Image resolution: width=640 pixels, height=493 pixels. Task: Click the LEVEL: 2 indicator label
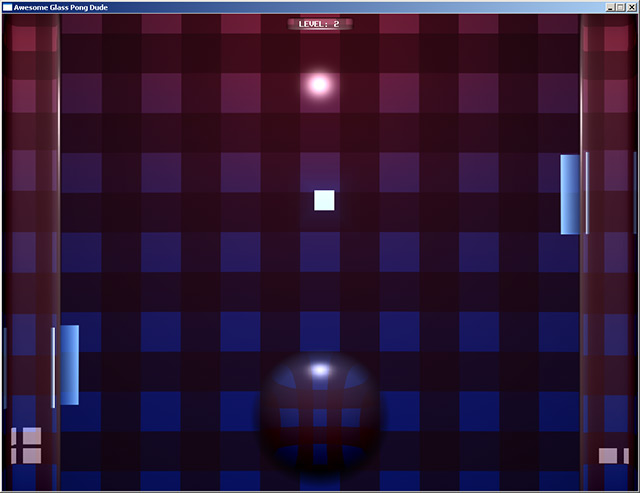point(320,24)
